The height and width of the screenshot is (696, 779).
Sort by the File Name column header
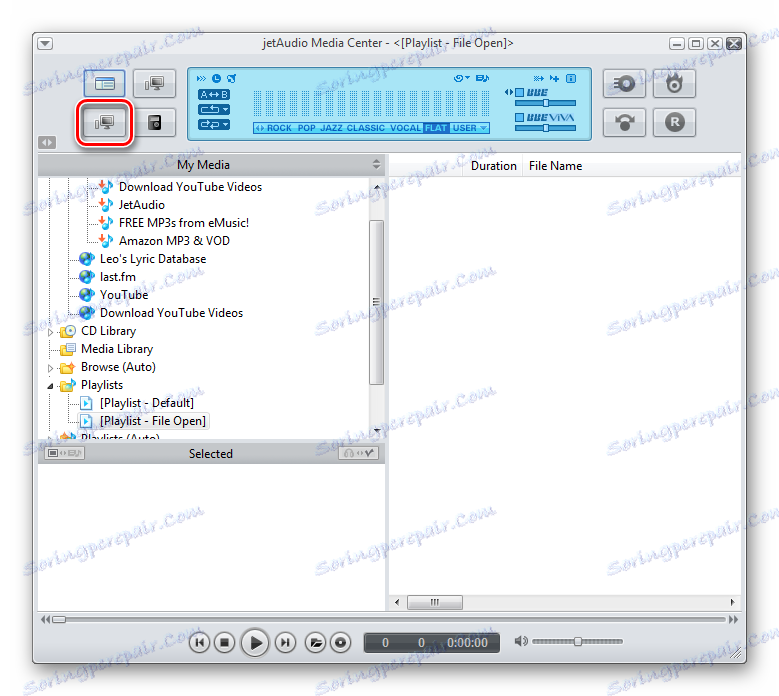[x=555, y=166]
